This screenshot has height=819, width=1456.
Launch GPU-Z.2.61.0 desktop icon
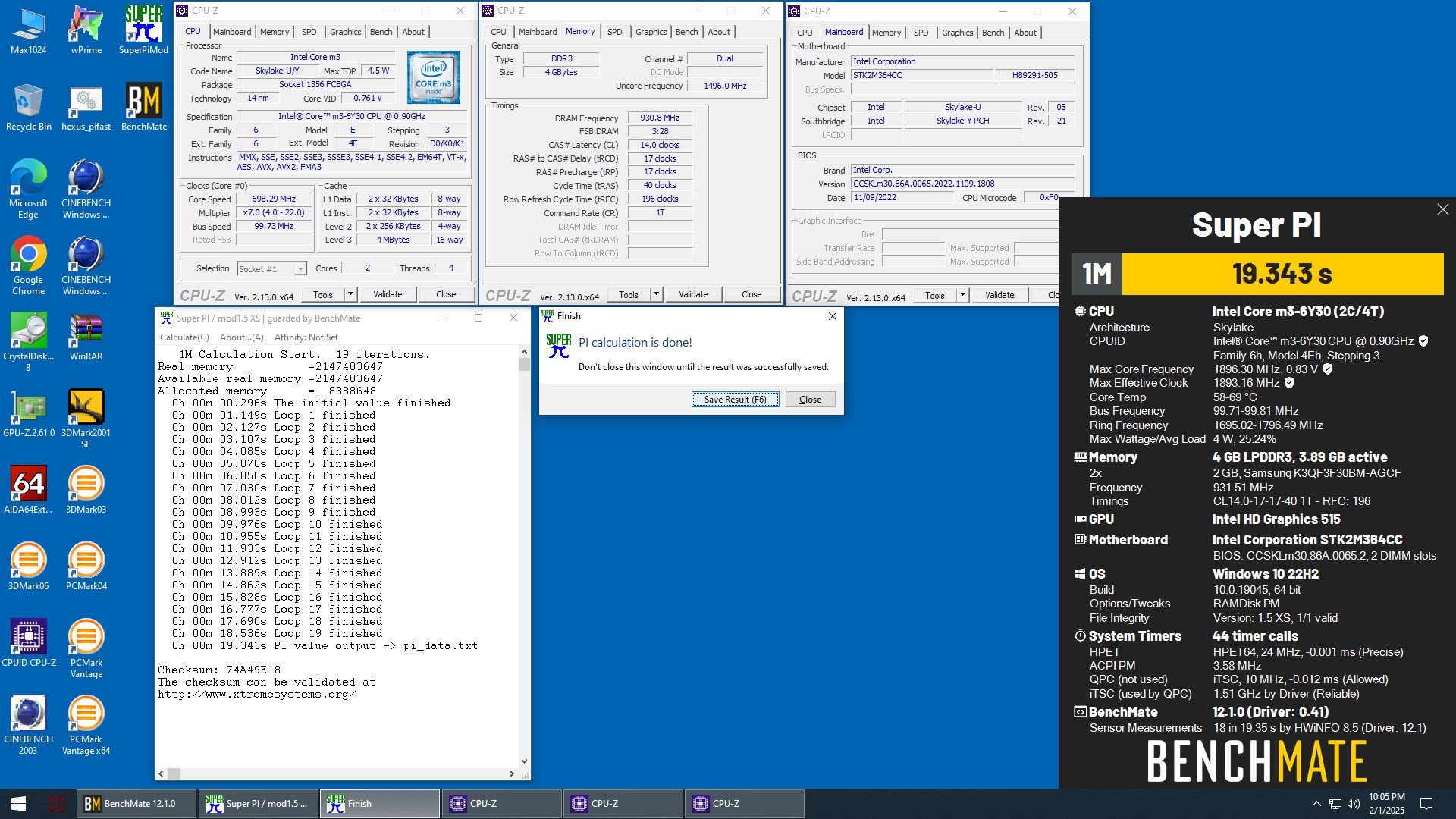click(28, 413)
